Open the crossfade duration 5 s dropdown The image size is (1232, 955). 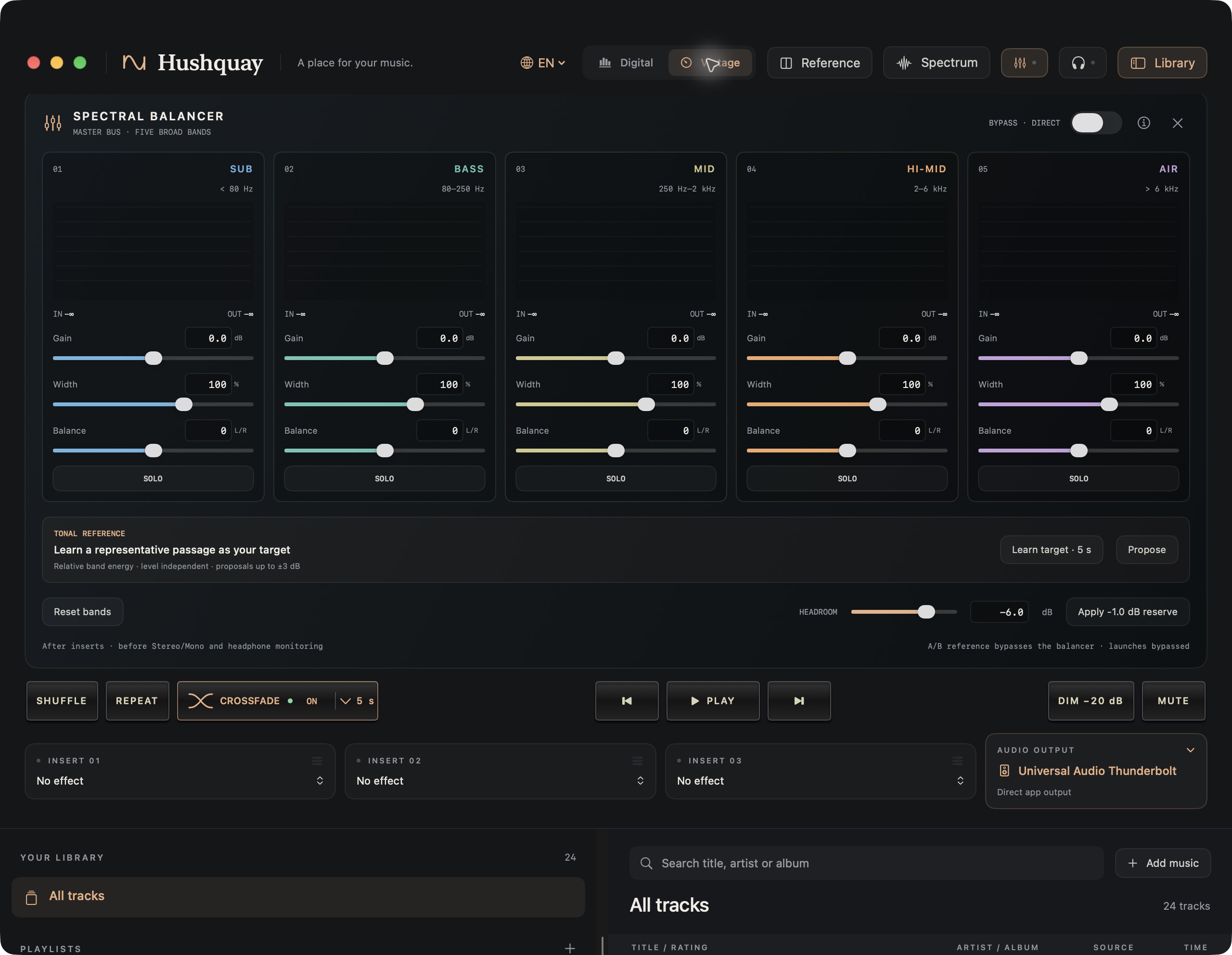pyautogui.click(x=357, y=700)
